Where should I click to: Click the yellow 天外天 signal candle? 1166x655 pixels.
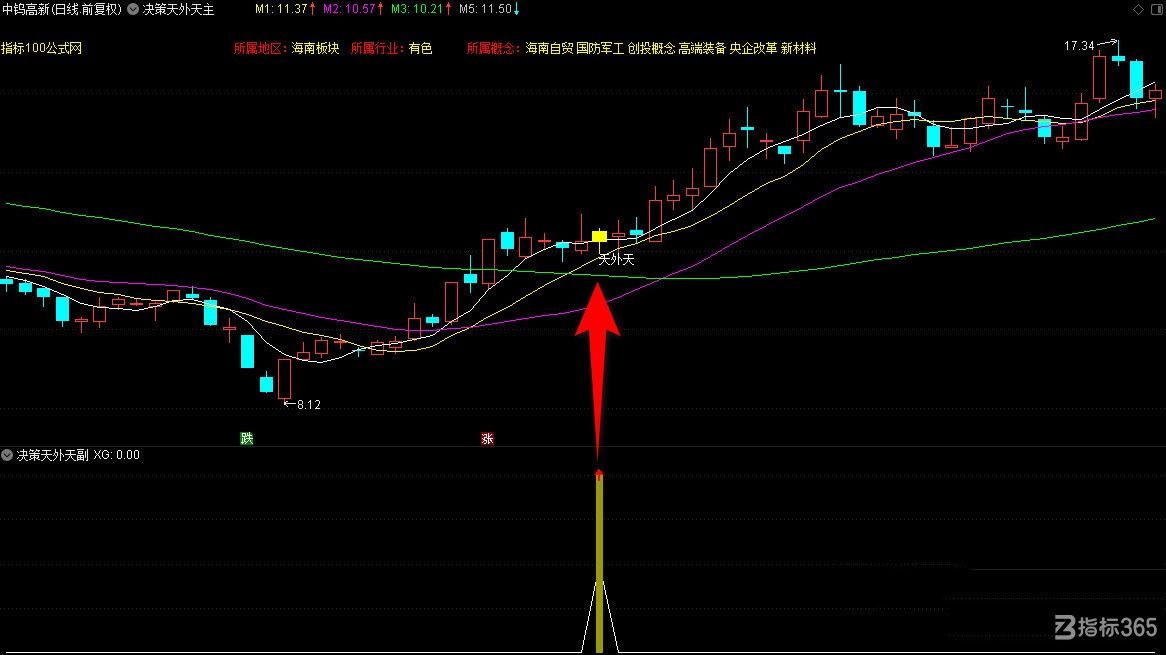pyautogui.click(x=599, y=236)
